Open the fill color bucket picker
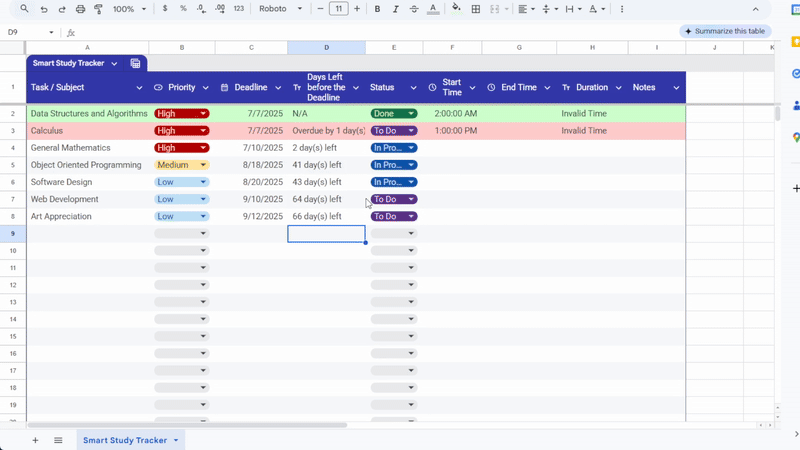Screen dimensions: 800x450 click(x=457, y=9)
